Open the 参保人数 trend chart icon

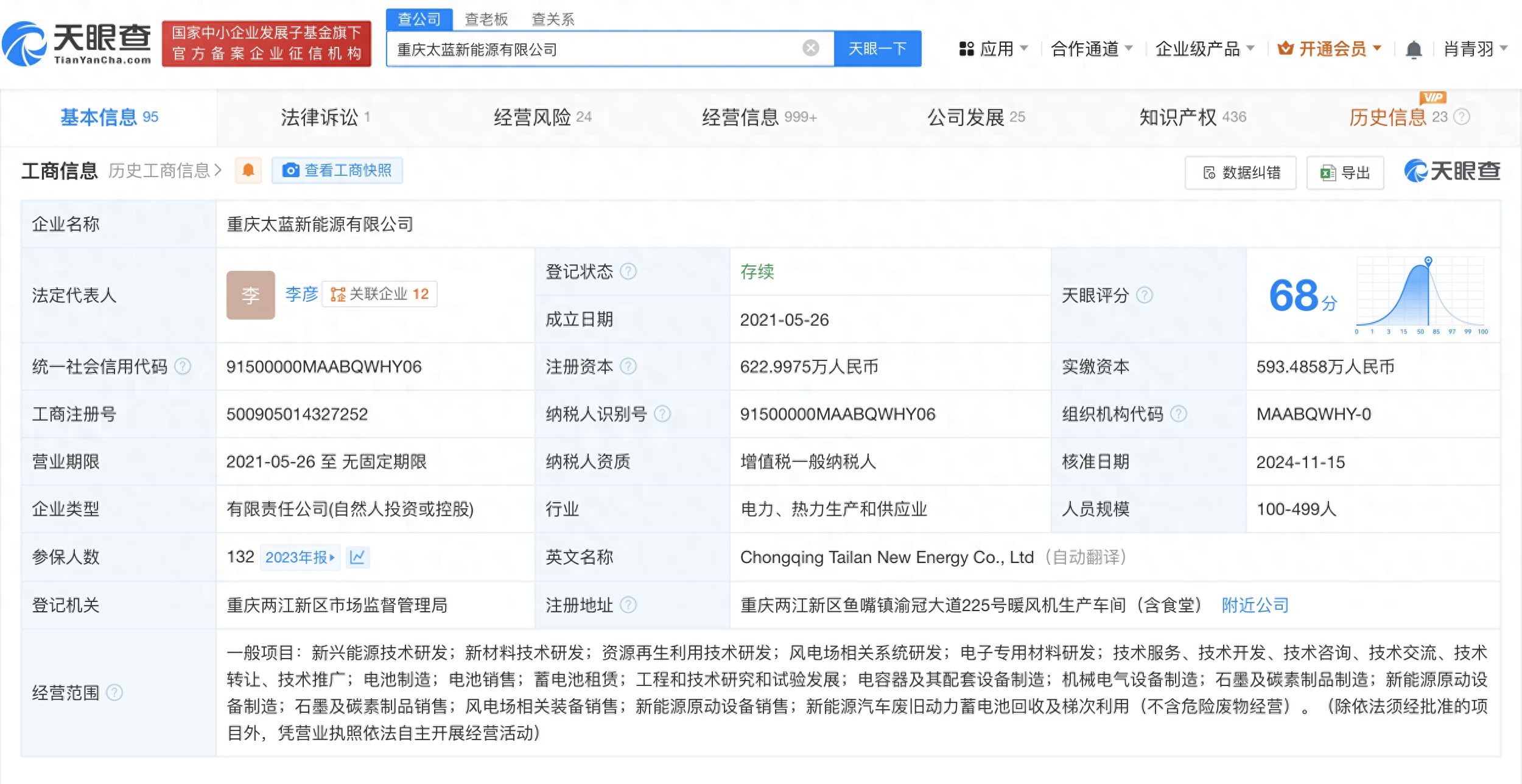click(x=357, y=557)
